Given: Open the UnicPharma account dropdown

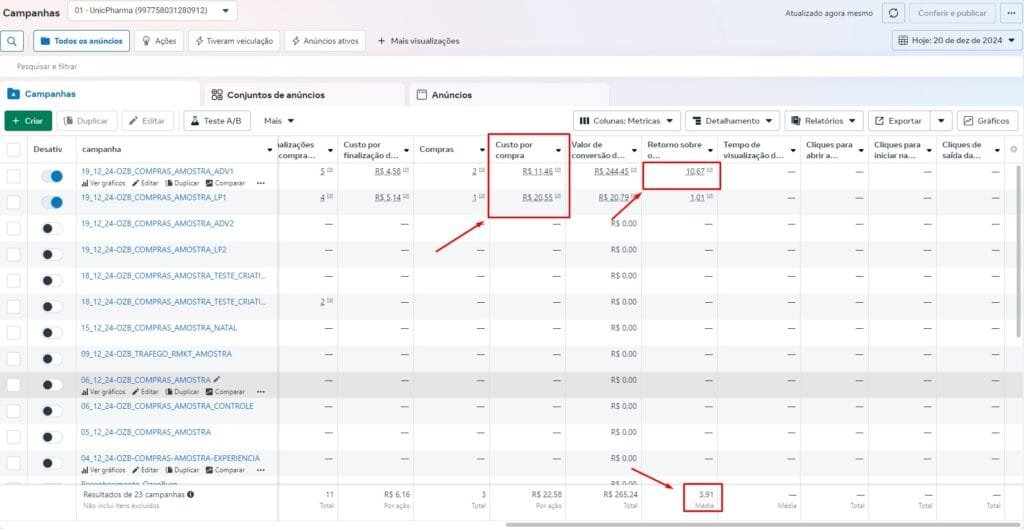Looking at the screenshot, I should [x=152, y=11].
